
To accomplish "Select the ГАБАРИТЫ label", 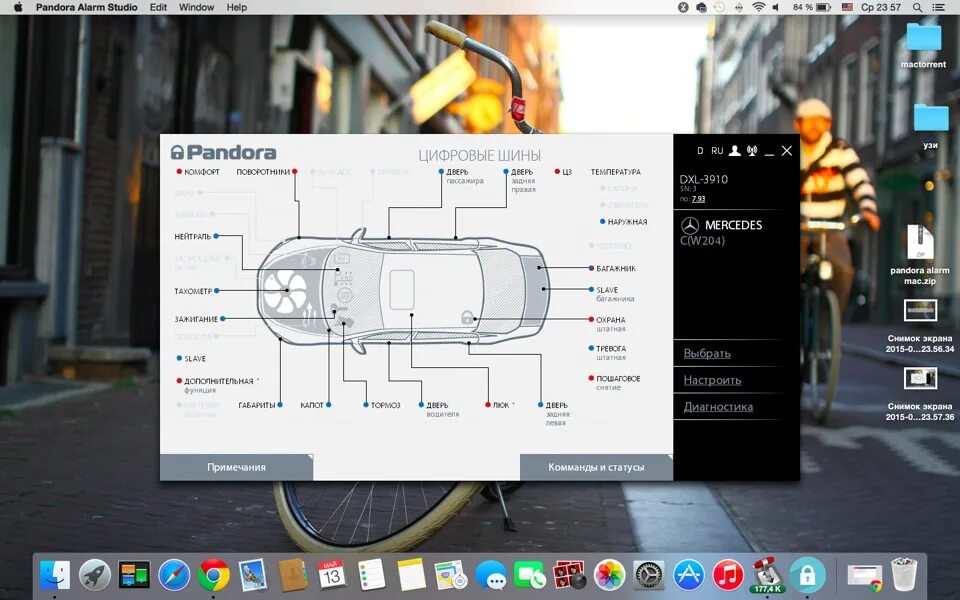I will 257,405.
